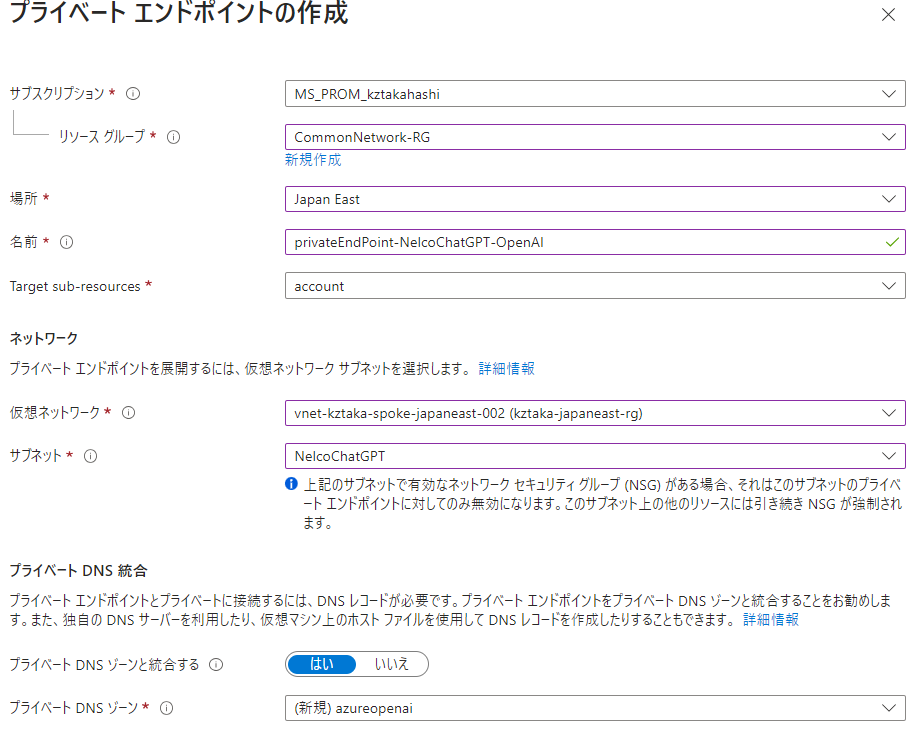Image resolution: width=917 pixels, height=745 pixels.
Task: Select はい on the DNS integration toggle
Action: tap(322, 664)
